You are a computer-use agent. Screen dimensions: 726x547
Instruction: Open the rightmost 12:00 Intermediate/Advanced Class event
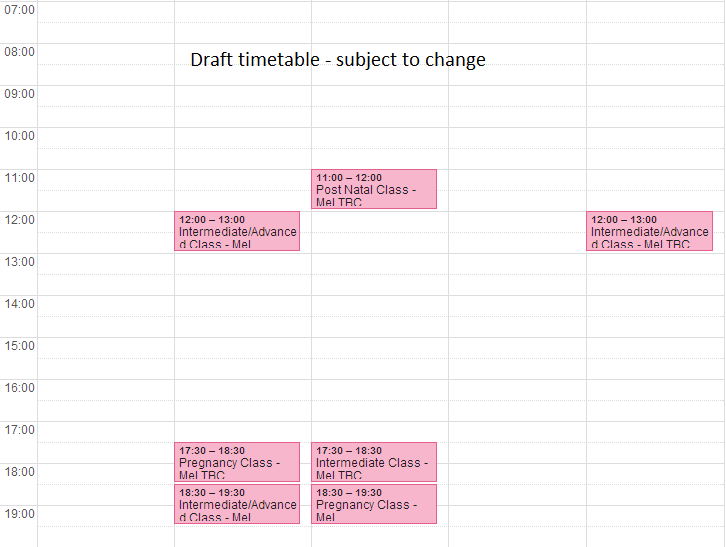point(649,231)
